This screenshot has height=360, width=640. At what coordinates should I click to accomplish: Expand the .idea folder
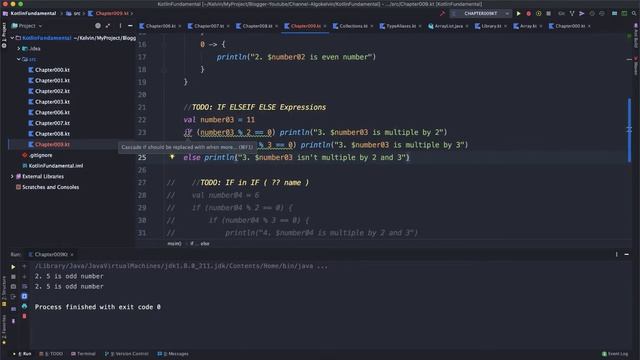click(18, 49)
